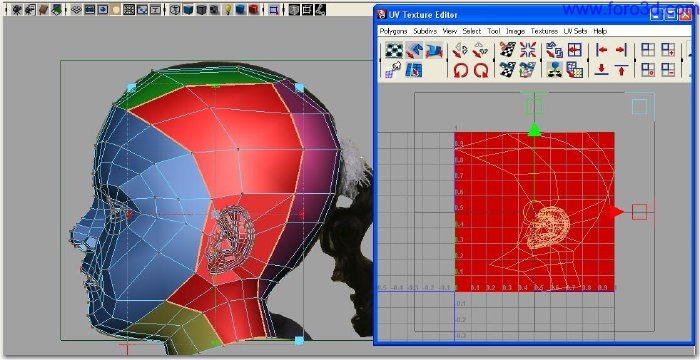Select the move UV shell tool icon

click(414, 50)
